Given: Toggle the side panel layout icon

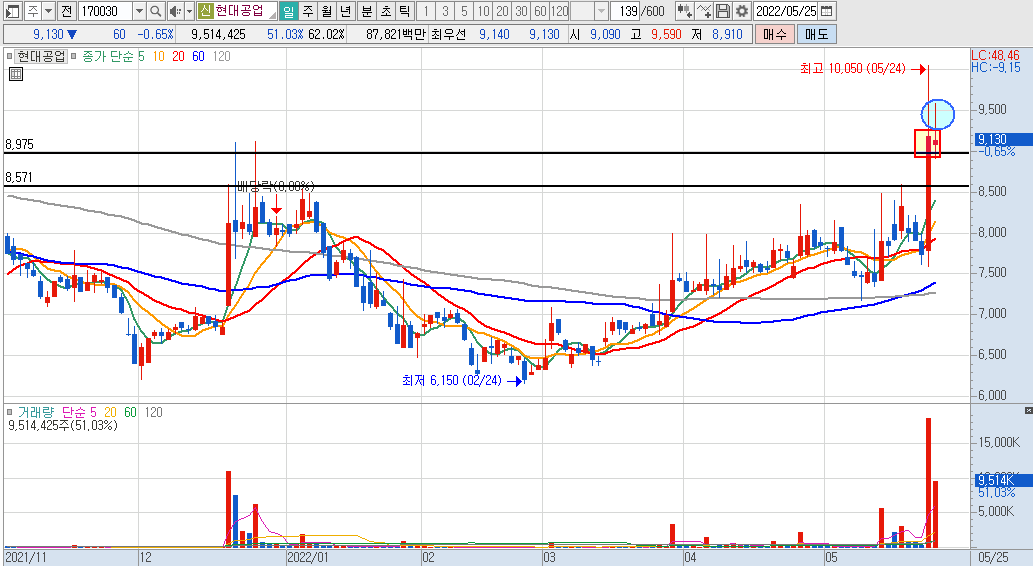Looking at the screenshot, I should coord(13,11).
